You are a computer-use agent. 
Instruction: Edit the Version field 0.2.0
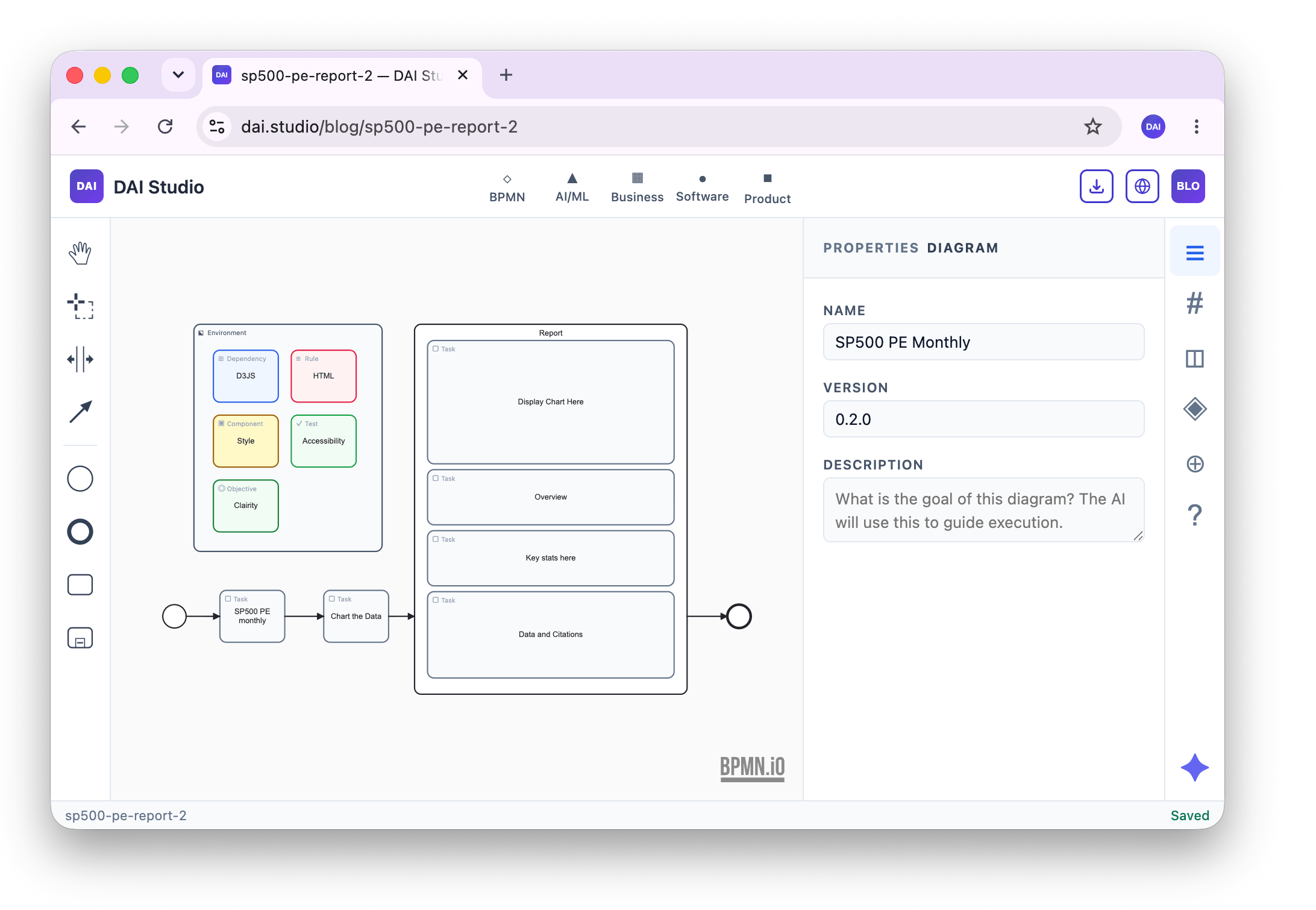(x=983, y=419)
